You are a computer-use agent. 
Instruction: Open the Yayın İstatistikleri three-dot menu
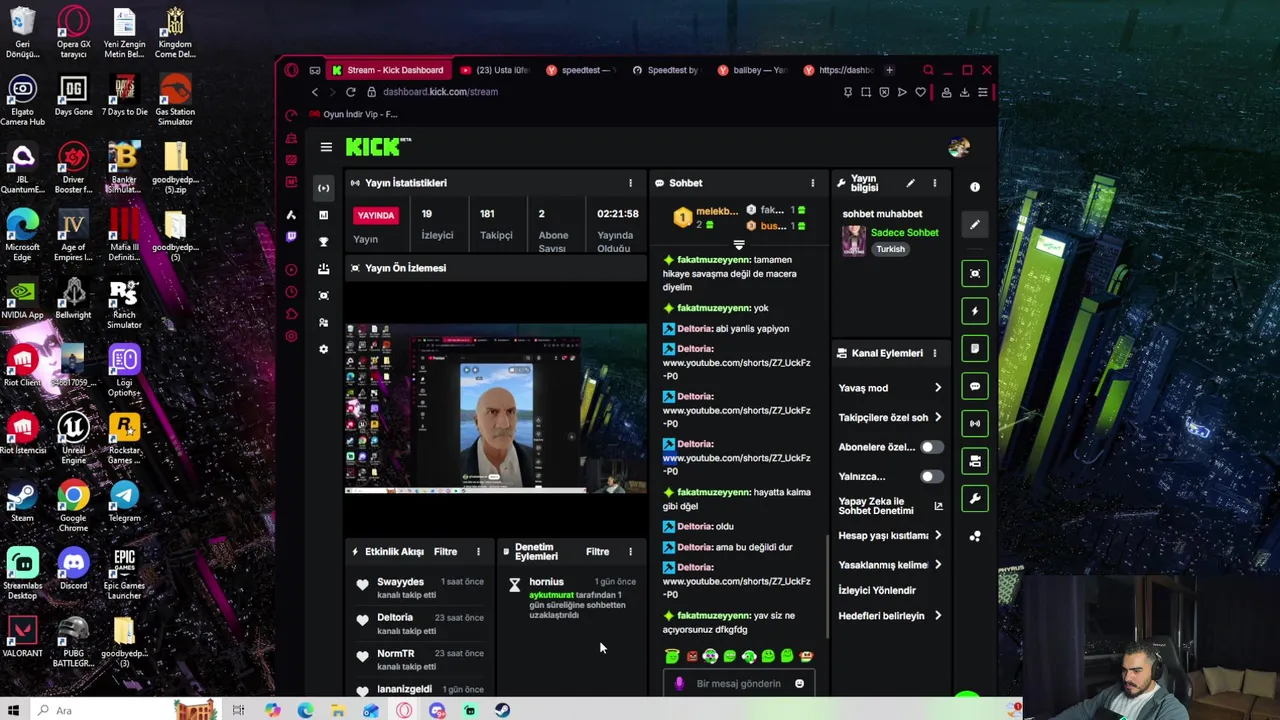[x=630, y=183]
